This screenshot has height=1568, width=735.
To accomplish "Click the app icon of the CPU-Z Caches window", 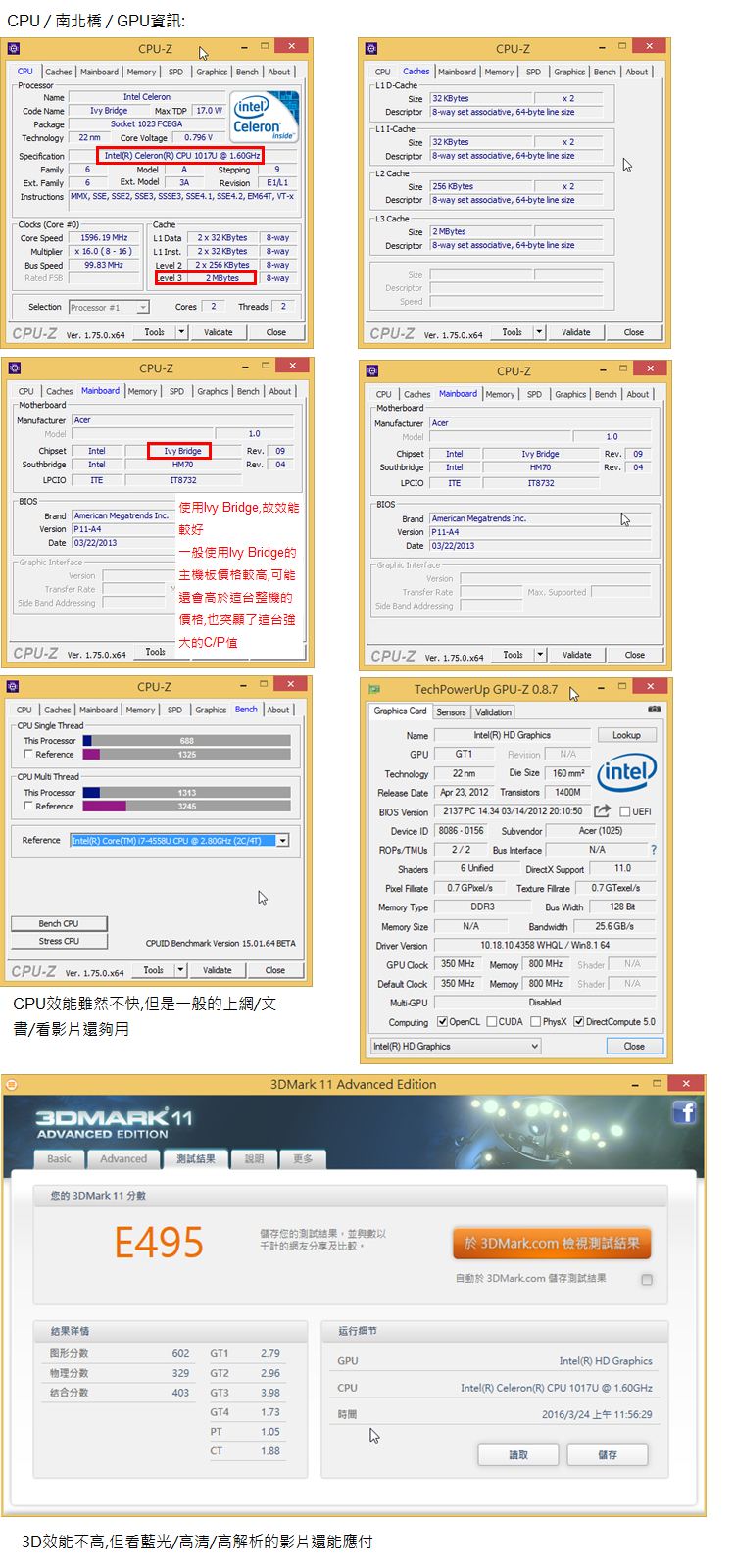I will click(370, 48).
